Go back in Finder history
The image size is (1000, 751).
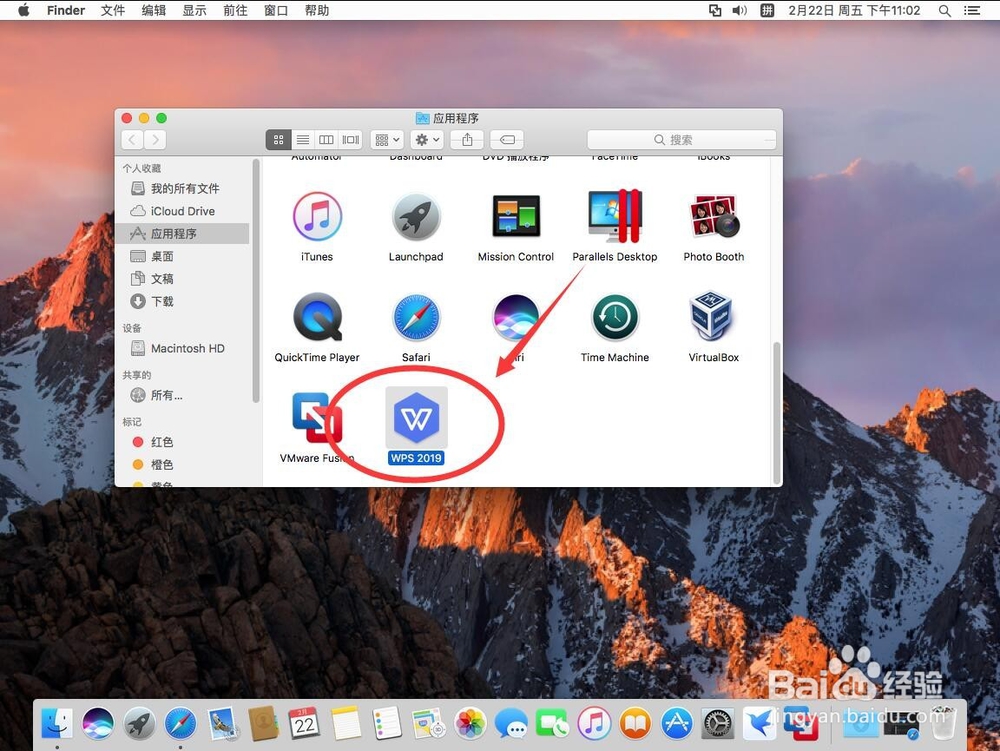click(132, 140)
